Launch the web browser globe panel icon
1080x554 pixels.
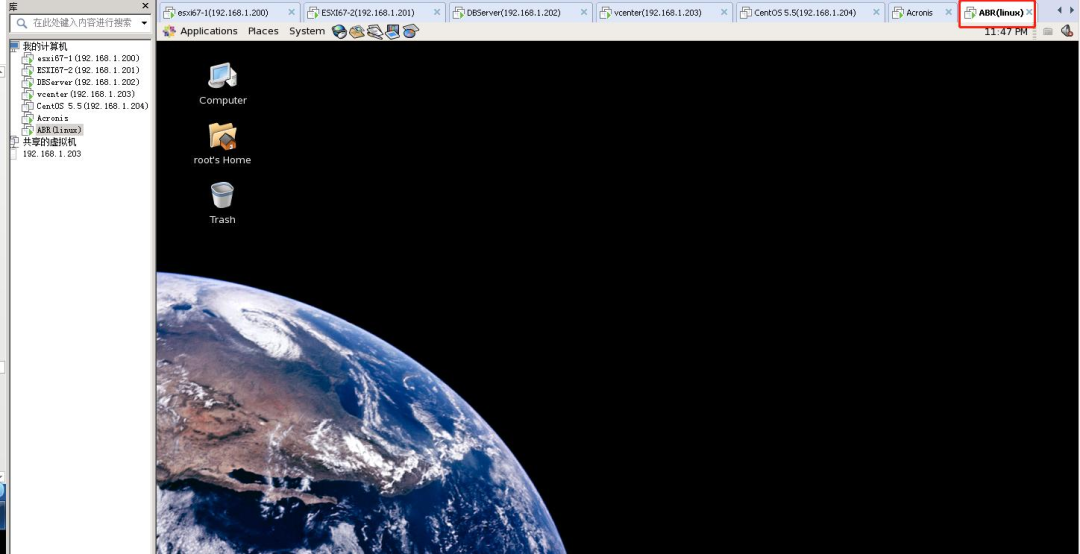click(339, 31)
